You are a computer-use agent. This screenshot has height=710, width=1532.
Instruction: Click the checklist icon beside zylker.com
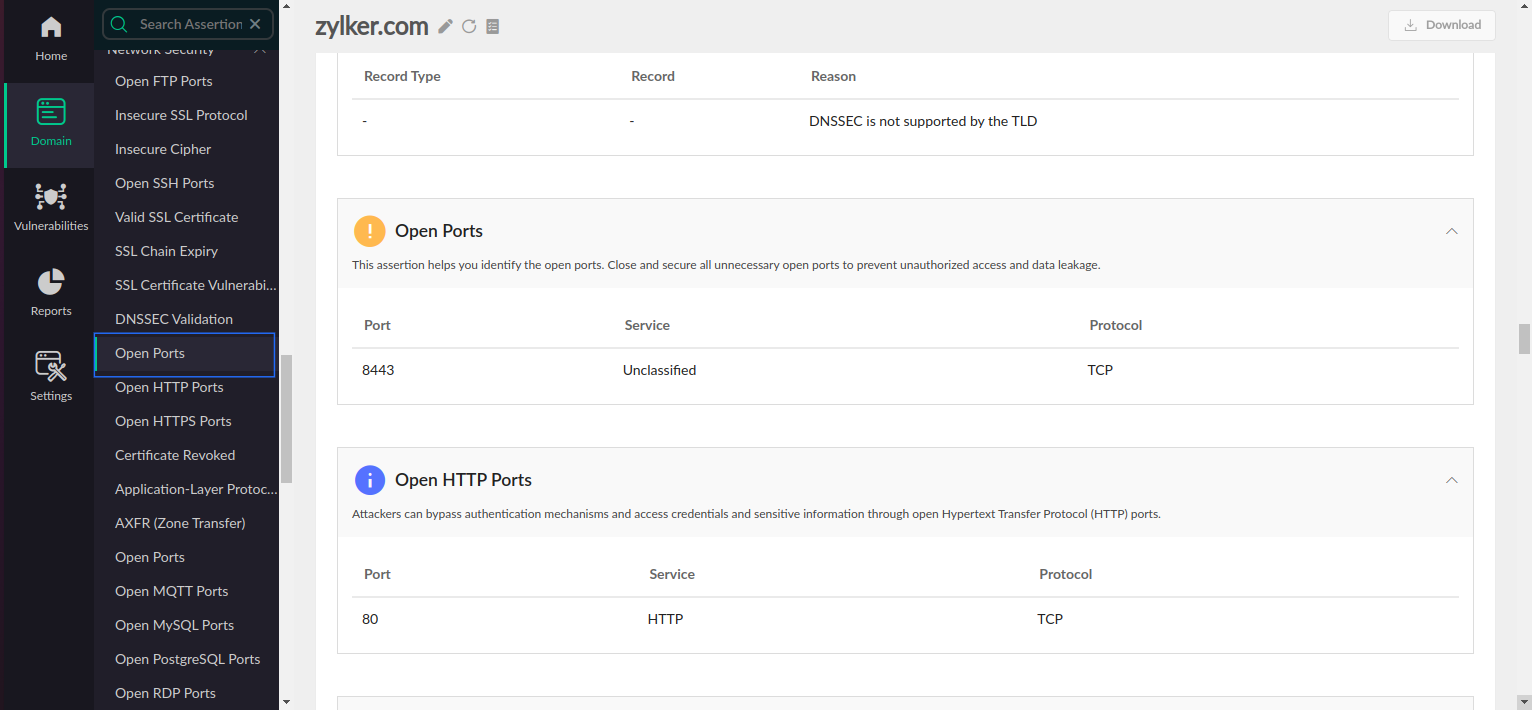[x=492, y=26]
